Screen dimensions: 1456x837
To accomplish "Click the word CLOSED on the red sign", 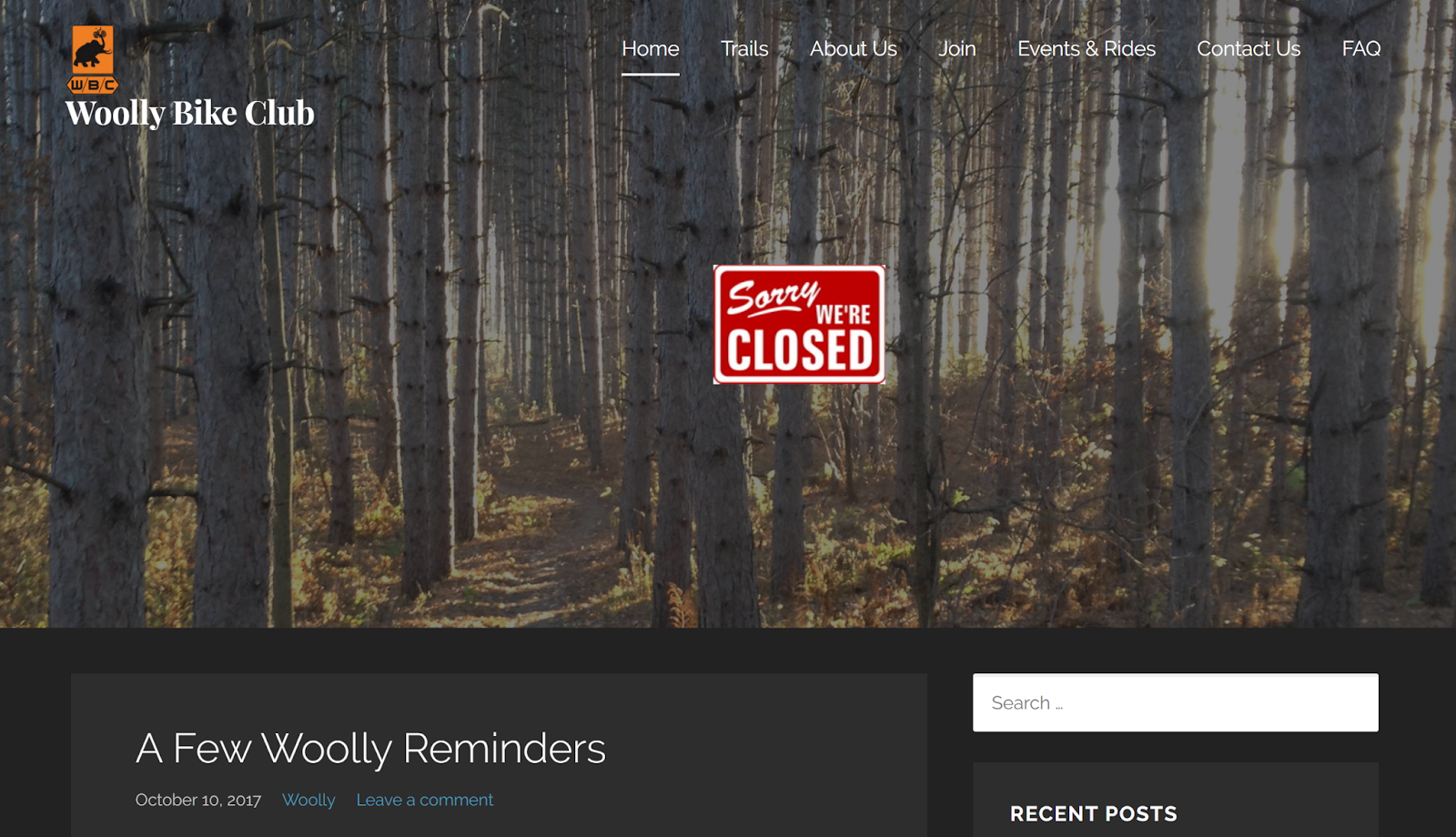I will point(800,351).
